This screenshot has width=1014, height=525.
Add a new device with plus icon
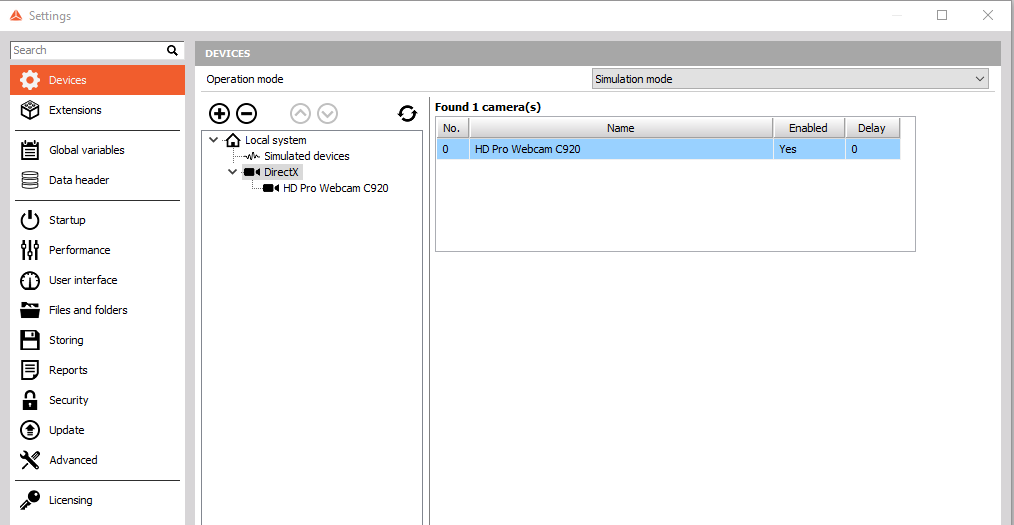220,114
